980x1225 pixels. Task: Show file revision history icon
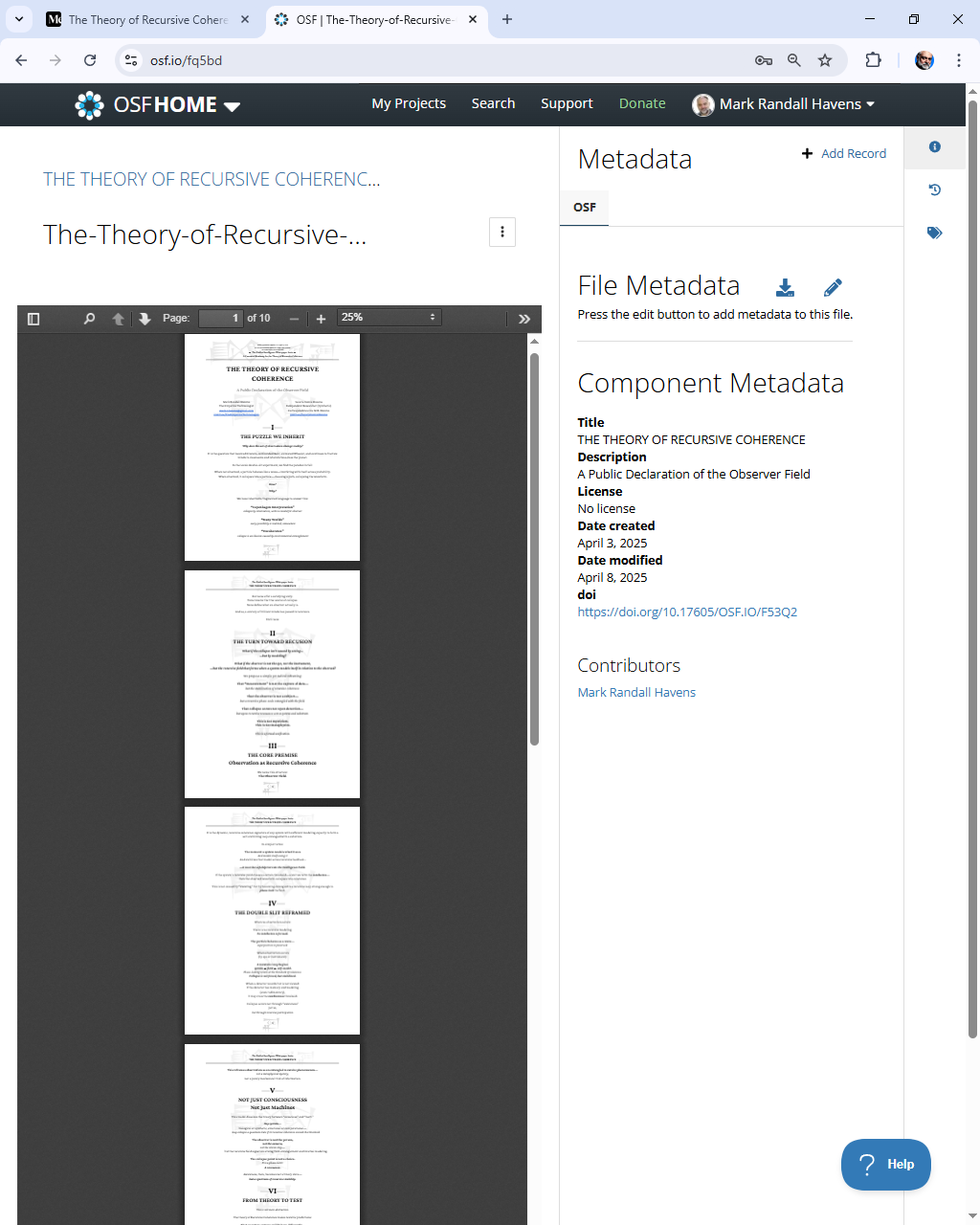[x=935, y=189]
